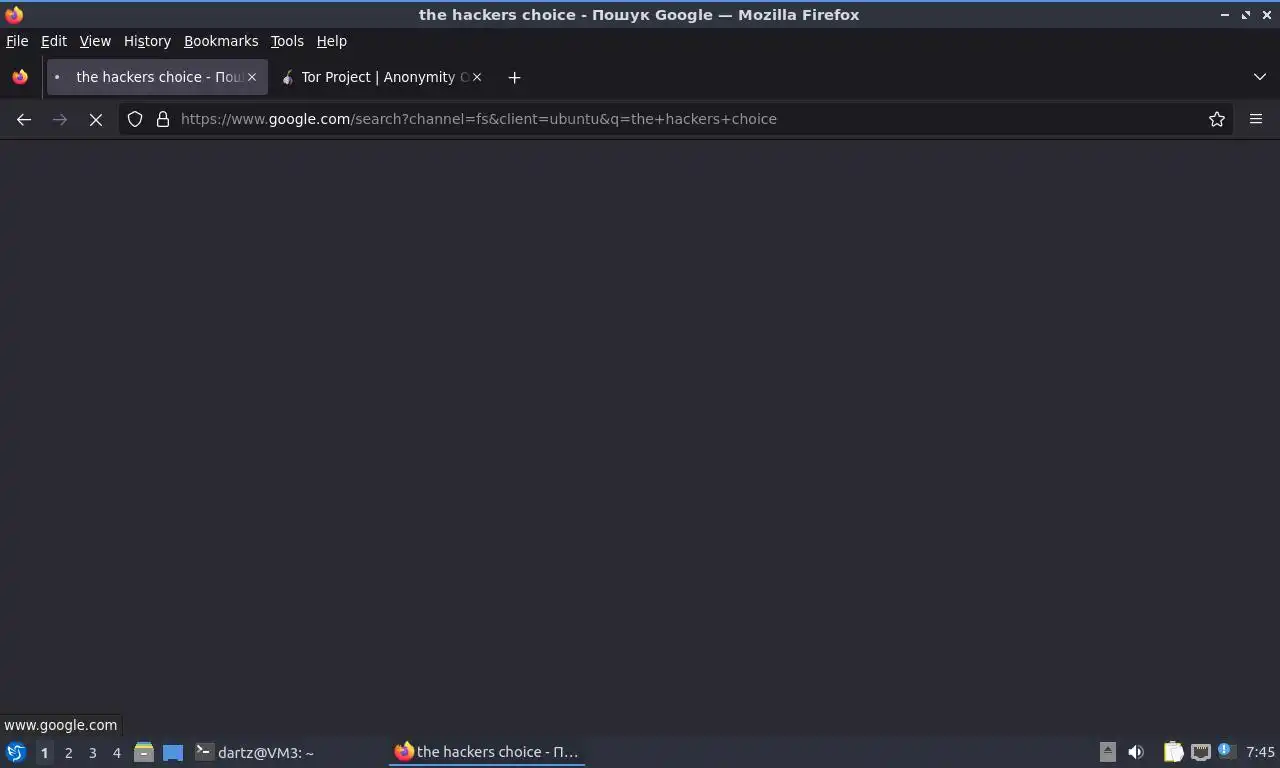Image resolution: width=1280 pixels, height=768 pixels.
Task: Open Firefox View pinned icon
Action: (x=20, y=77)
